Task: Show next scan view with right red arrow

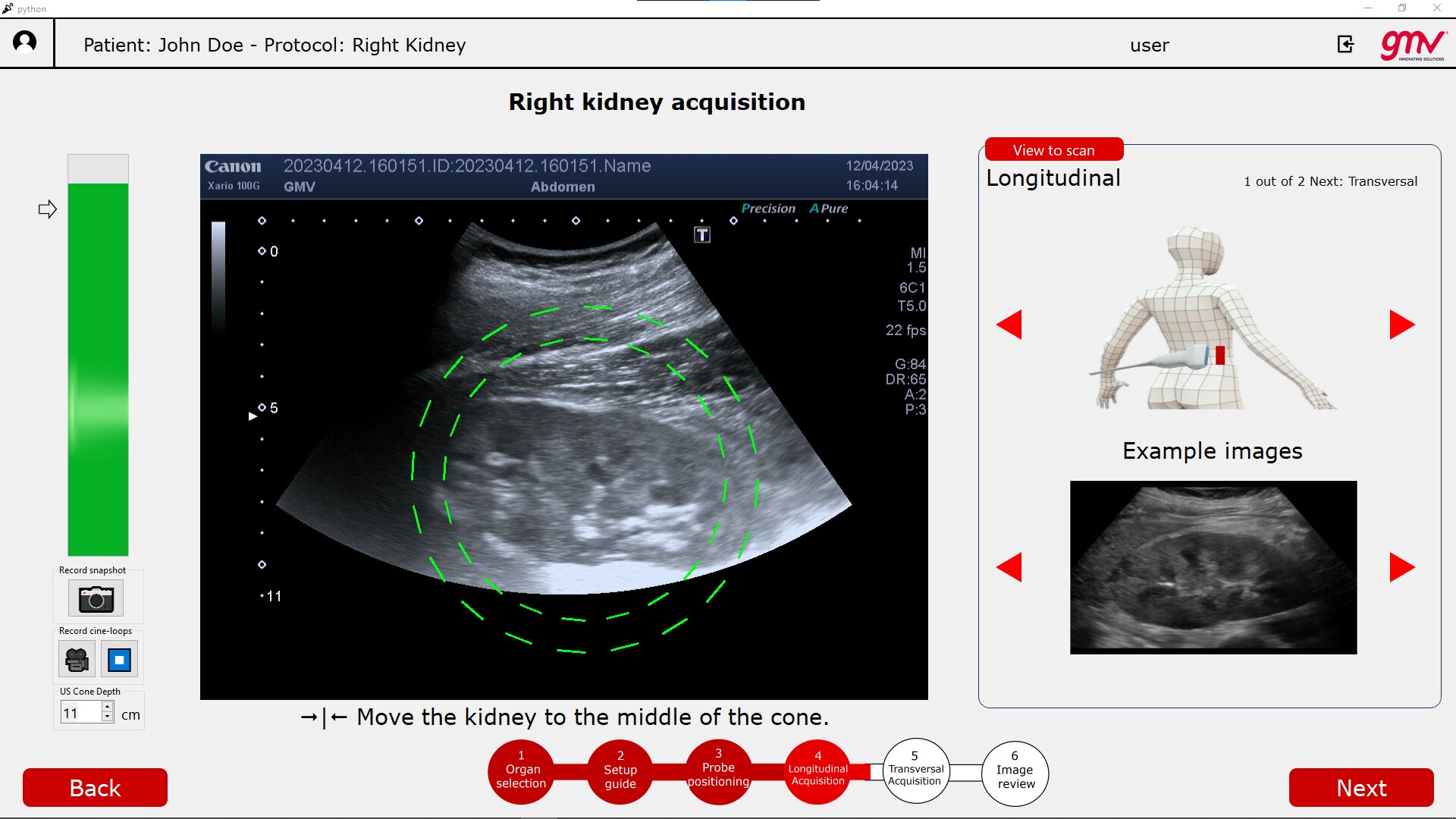Action: coord(1402,325)
